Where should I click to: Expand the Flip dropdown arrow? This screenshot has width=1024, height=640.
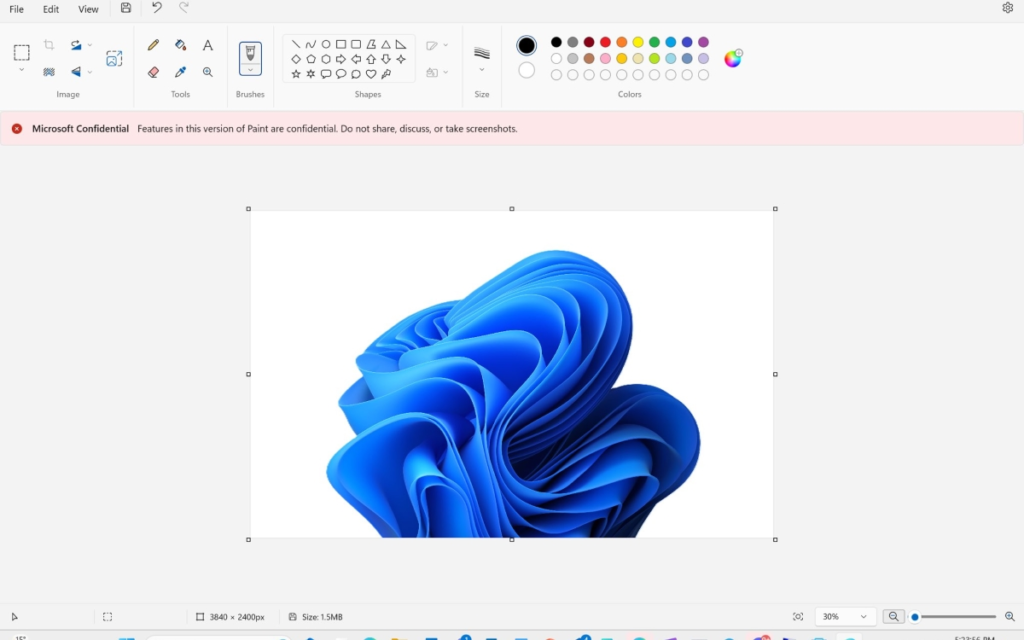point(89,72)
